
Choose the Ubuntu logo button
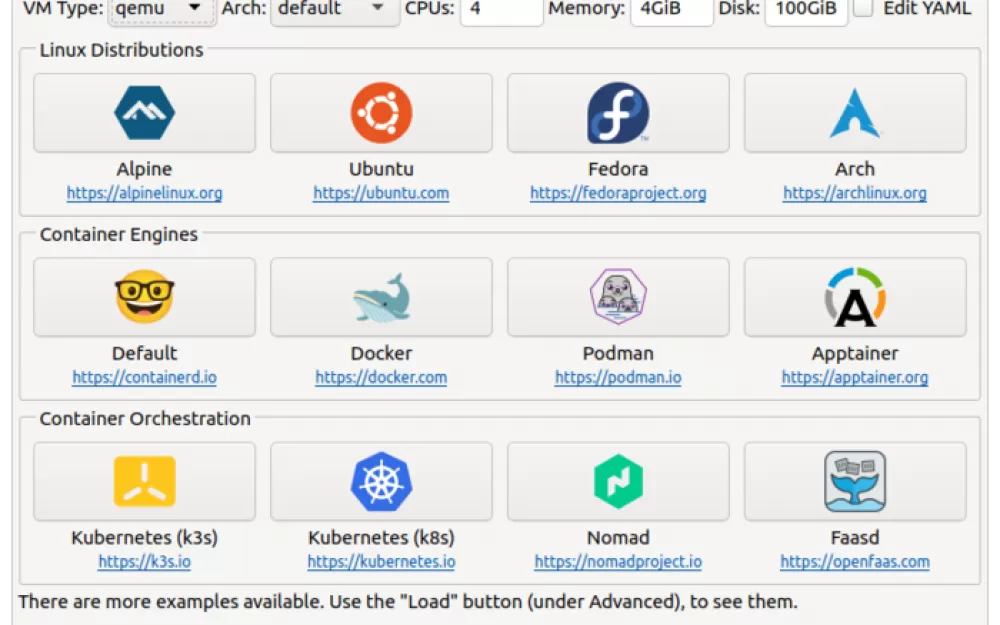point(381,113)
